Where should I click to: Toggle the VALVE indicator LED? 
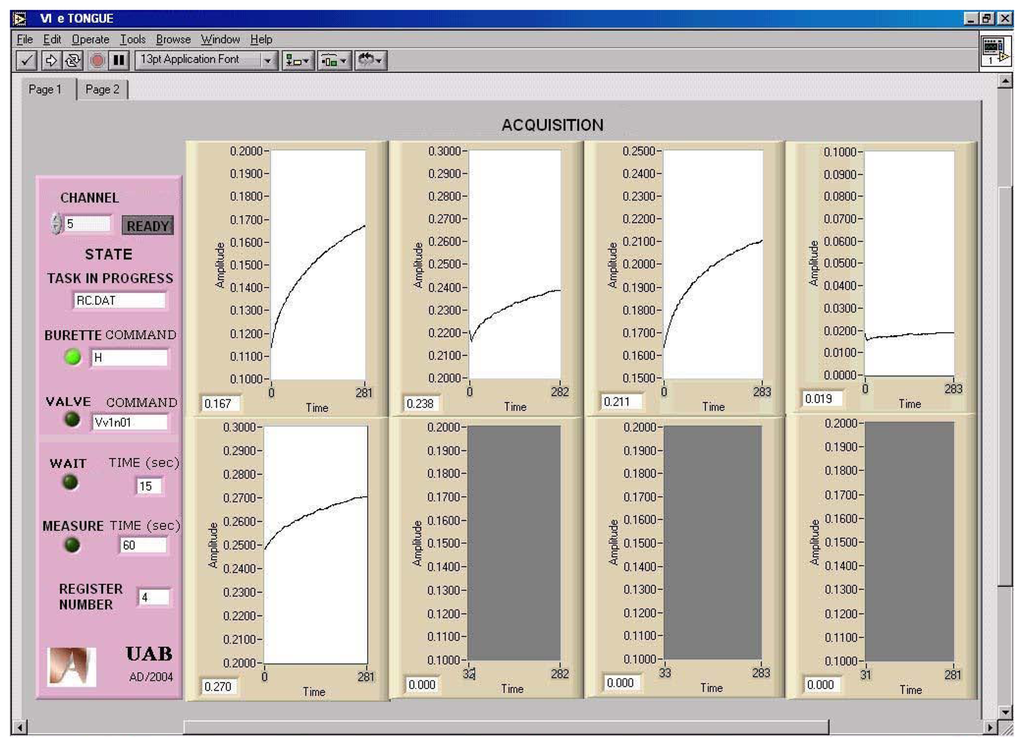[x=72, y=421]
